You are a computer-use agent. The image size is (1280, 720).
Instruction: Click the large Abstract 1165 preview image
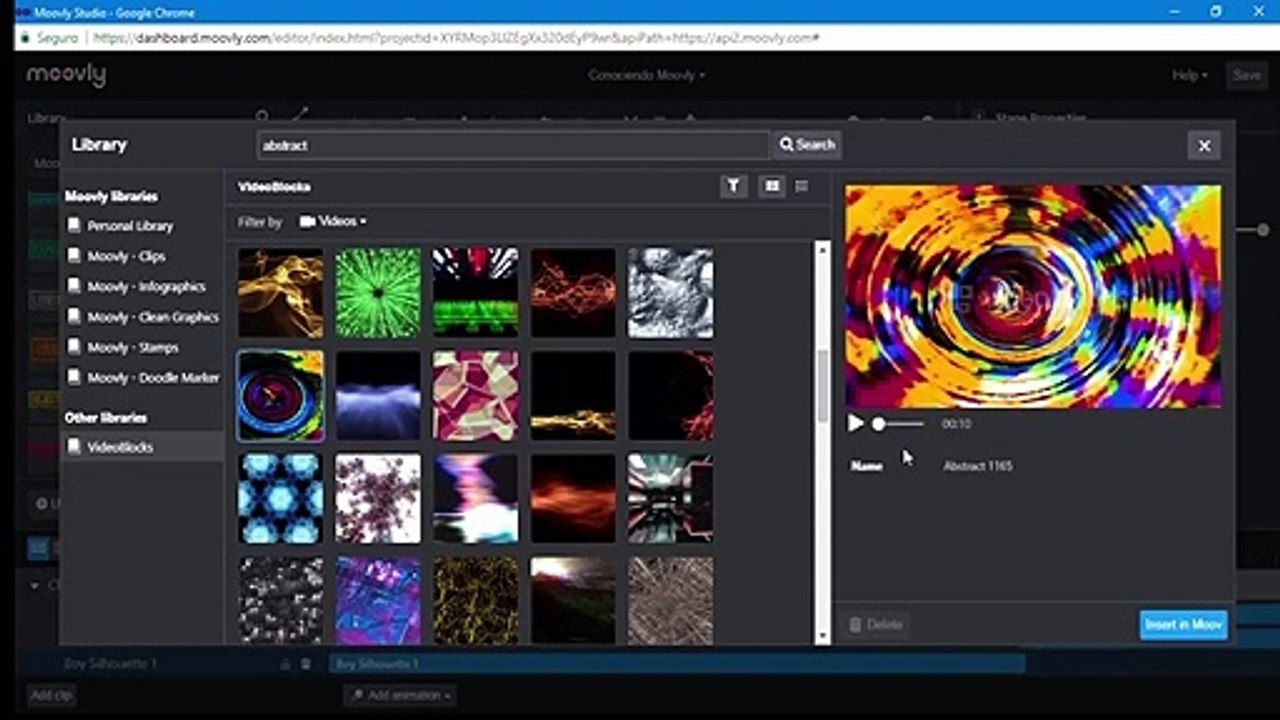[1033, 296]
